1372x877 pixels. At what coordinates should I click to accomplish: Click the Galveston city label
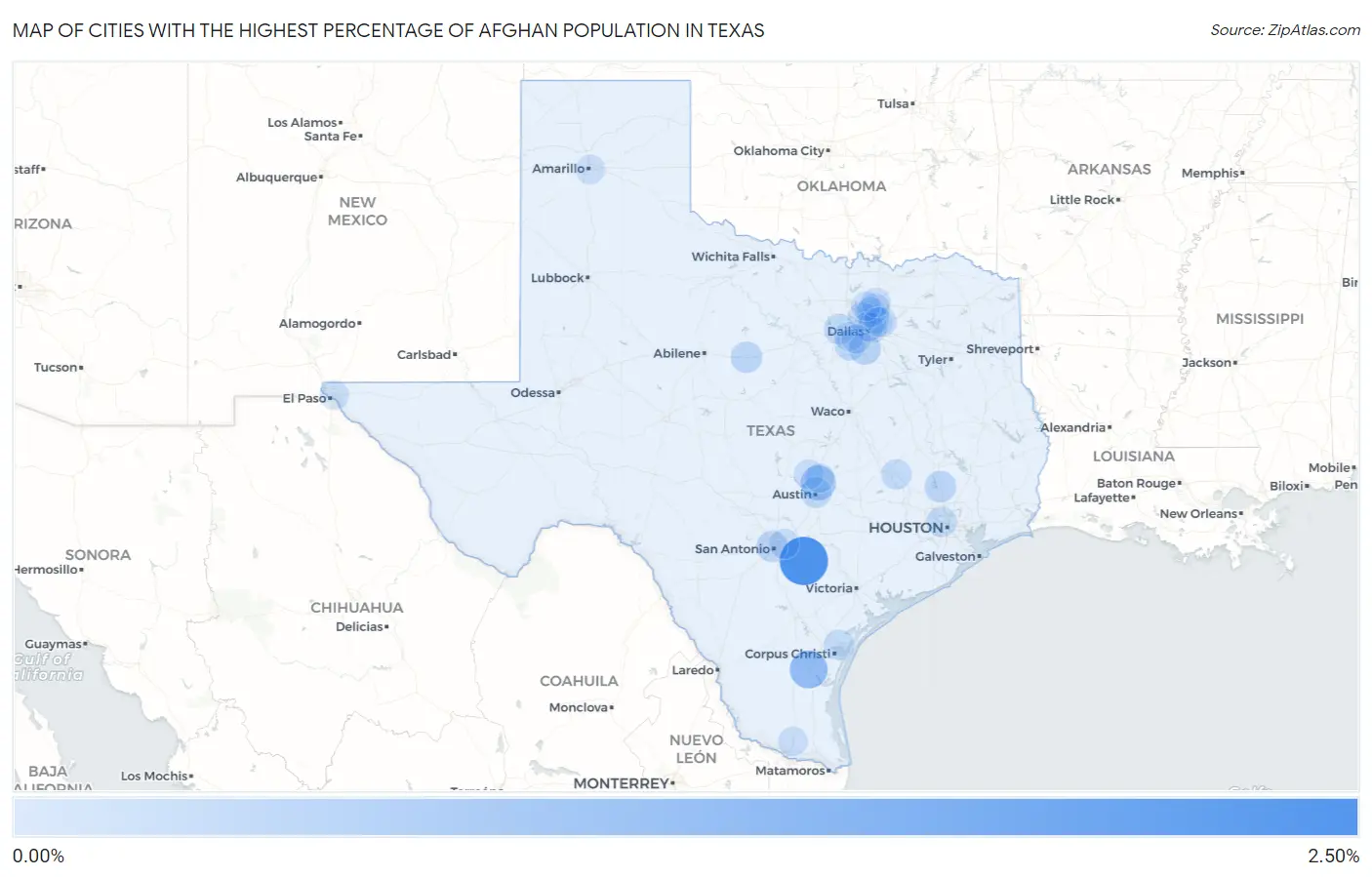946,557
